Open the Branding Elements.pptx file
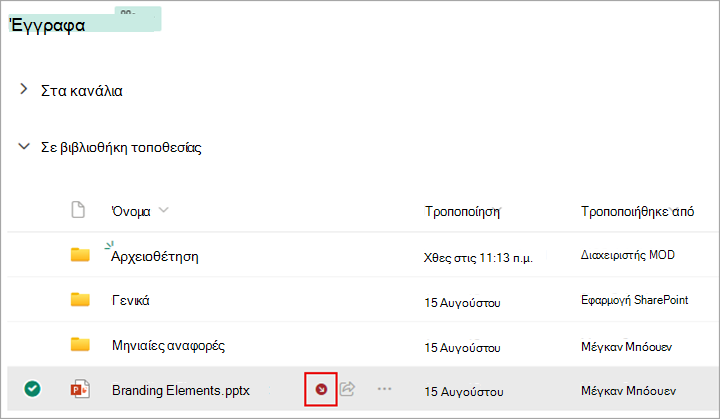 [181, 391]
